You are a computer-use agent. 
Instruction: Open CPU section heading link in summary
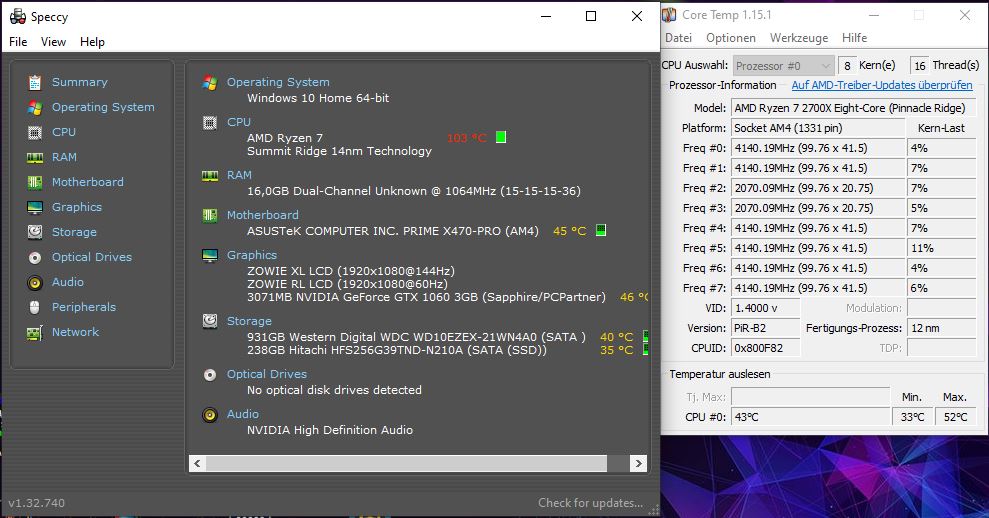click(238, 122)
